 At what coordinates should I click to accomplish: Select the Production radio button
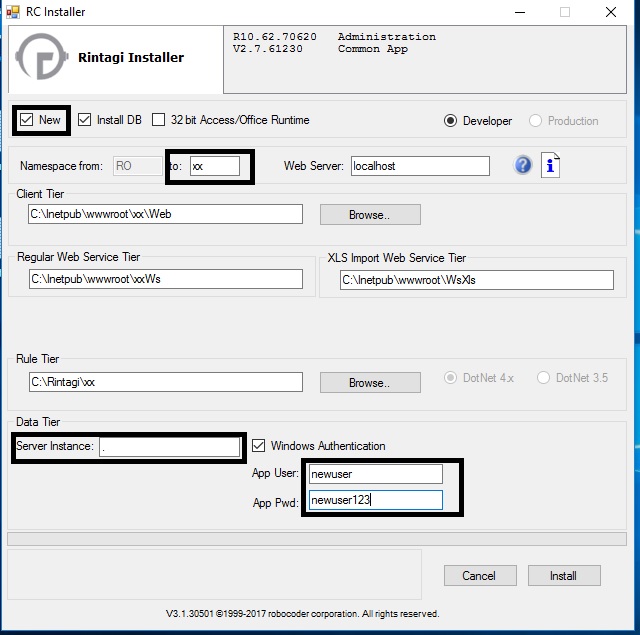pos(535,121)
